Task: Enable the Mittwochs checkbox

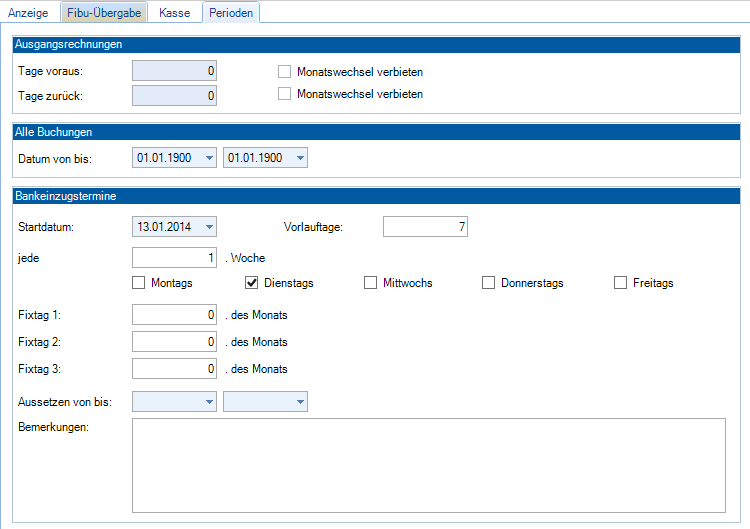Action: click(x=371, y=283)
